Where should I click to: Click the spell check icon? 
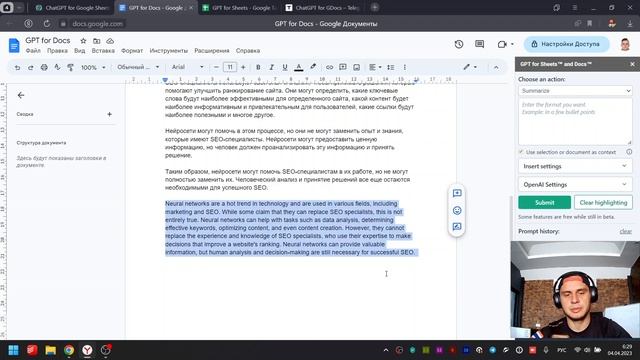[x=57, y=67]
